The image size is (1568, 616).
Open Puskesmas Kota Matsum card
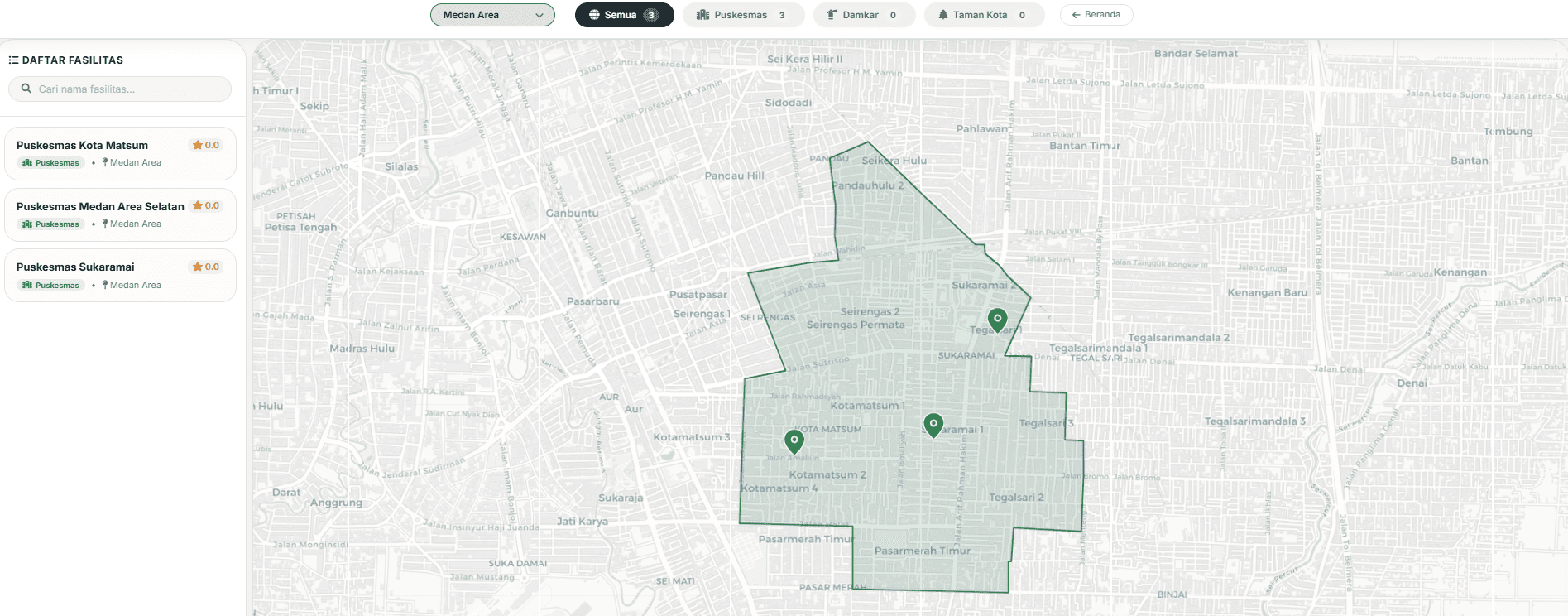(x=120, y=153)
